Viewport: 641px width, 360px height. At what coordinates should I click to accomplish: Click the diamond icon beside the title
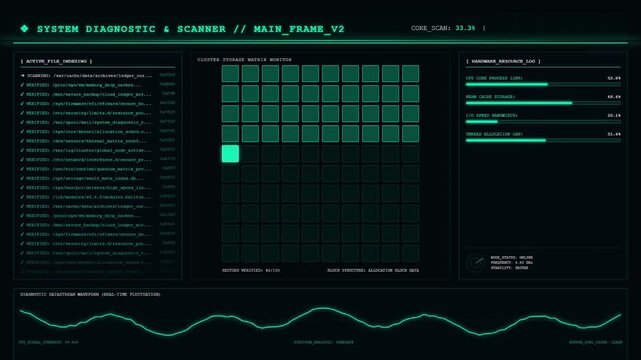(25, 29)
